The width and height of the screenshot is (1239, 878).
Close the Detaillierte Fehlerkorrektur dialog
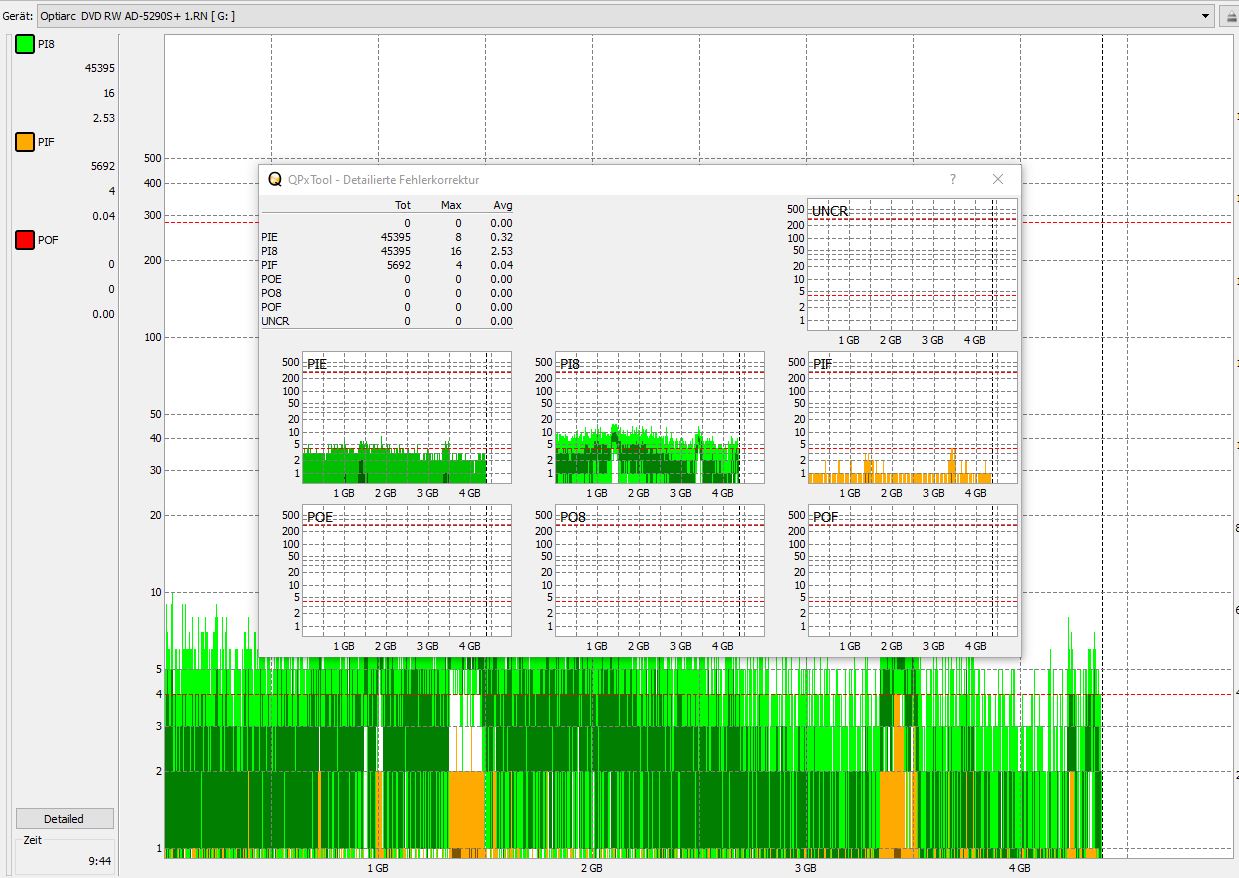(997, 179)
